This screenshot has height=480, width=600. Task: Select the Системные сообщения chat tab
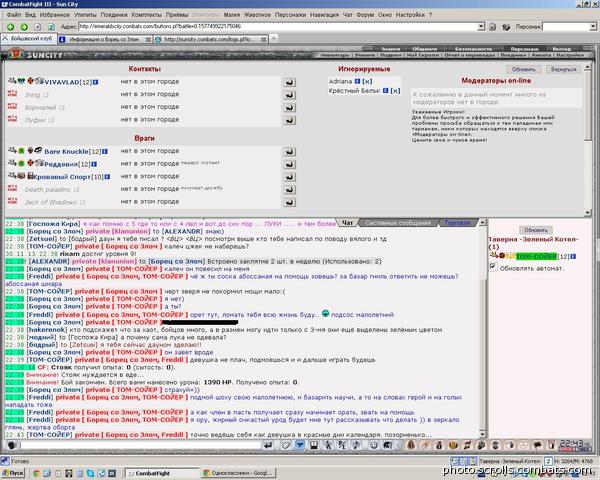398,223
